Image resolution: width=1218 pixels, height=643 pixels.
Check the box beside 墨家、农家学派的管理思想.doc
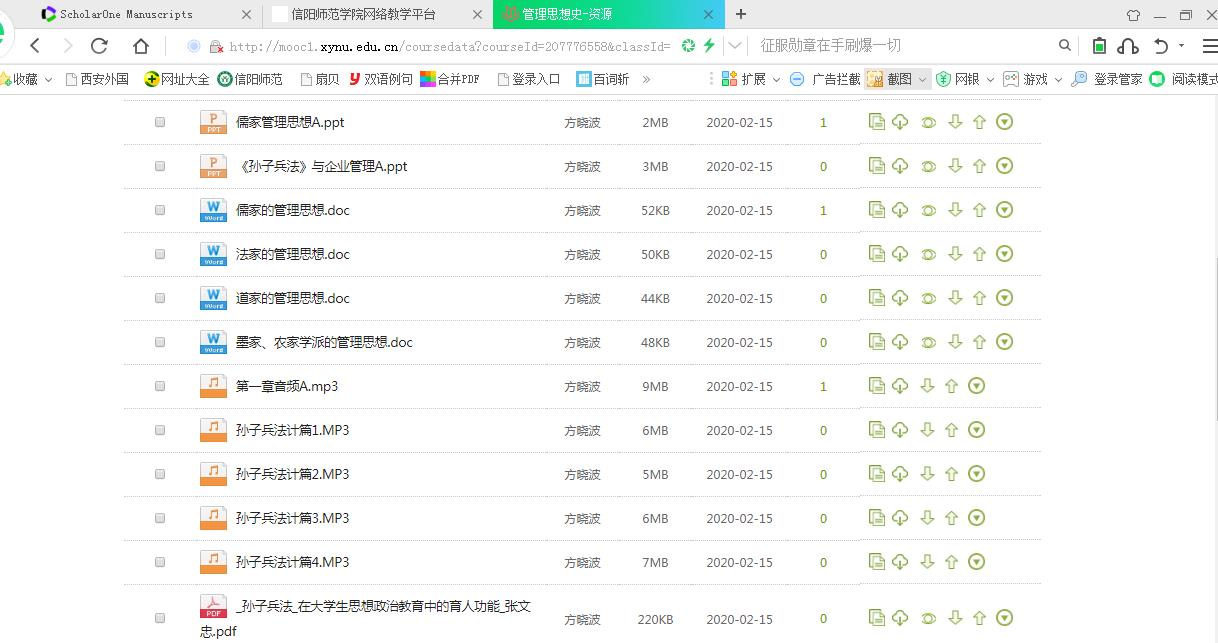pyautogui.click(x=159, y=342)
